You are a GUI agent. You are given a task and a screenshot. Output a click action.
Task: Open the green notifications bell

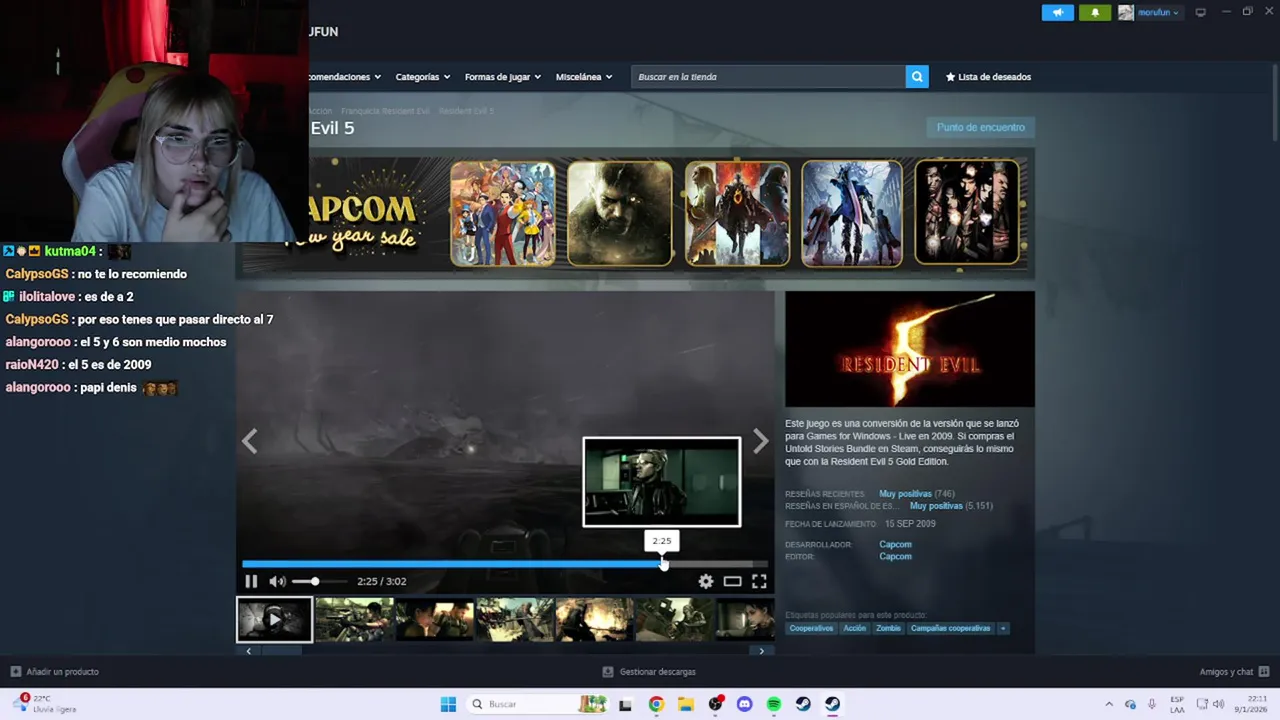coord(1095,13)
